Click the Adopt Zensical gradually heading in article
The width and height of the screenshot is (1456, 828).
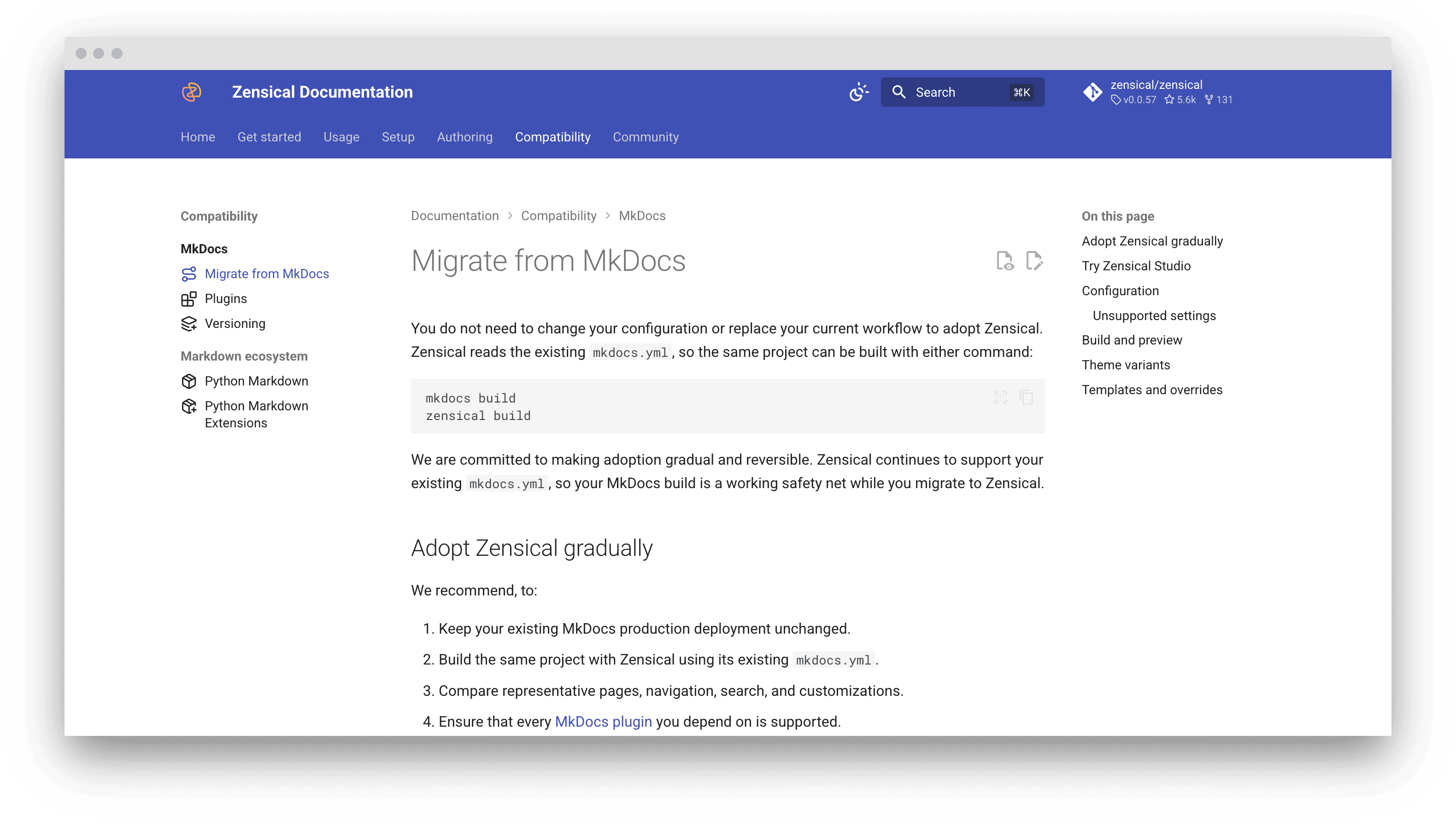531,548
